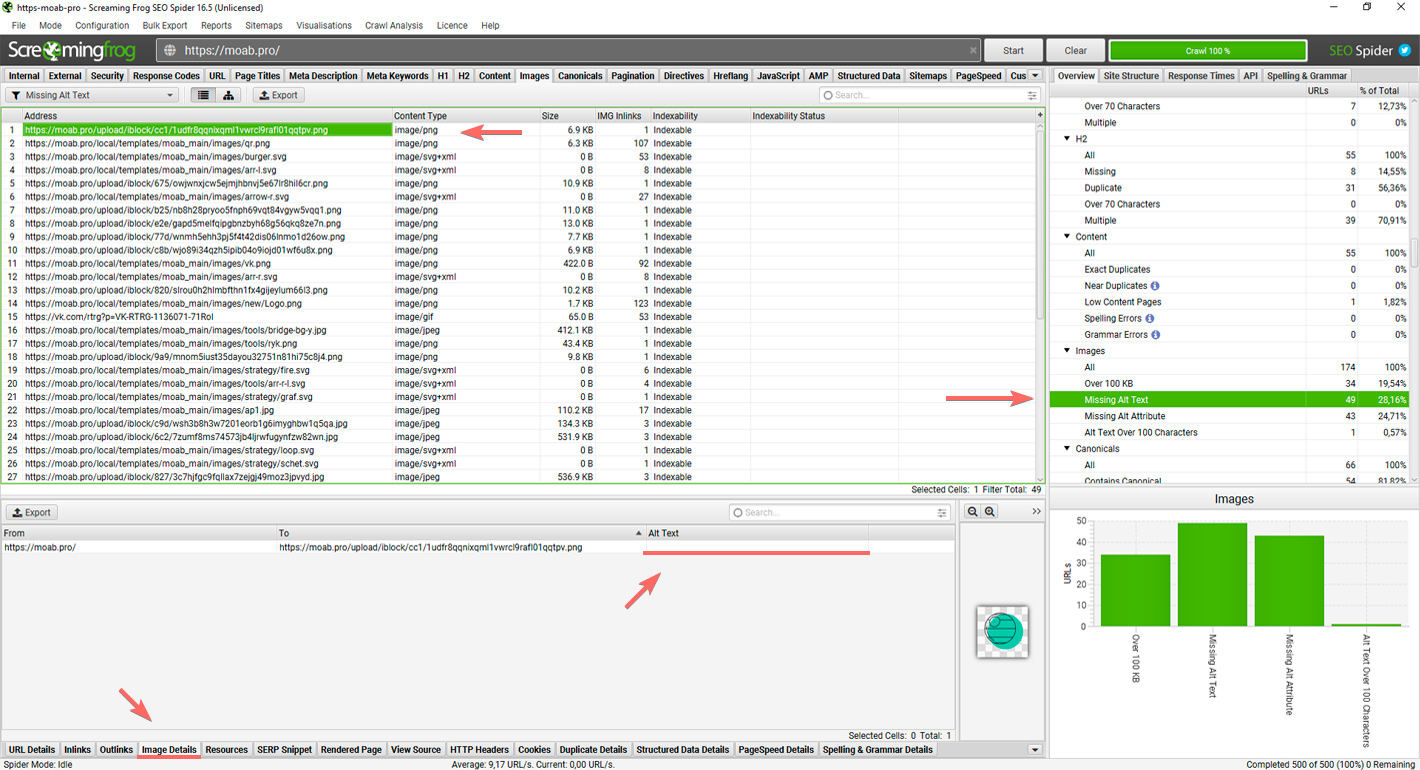Click the info icon beside Near Duplicates
Image resolution: width=1420 pixels, height=770 pixels.
(1155, 286)
